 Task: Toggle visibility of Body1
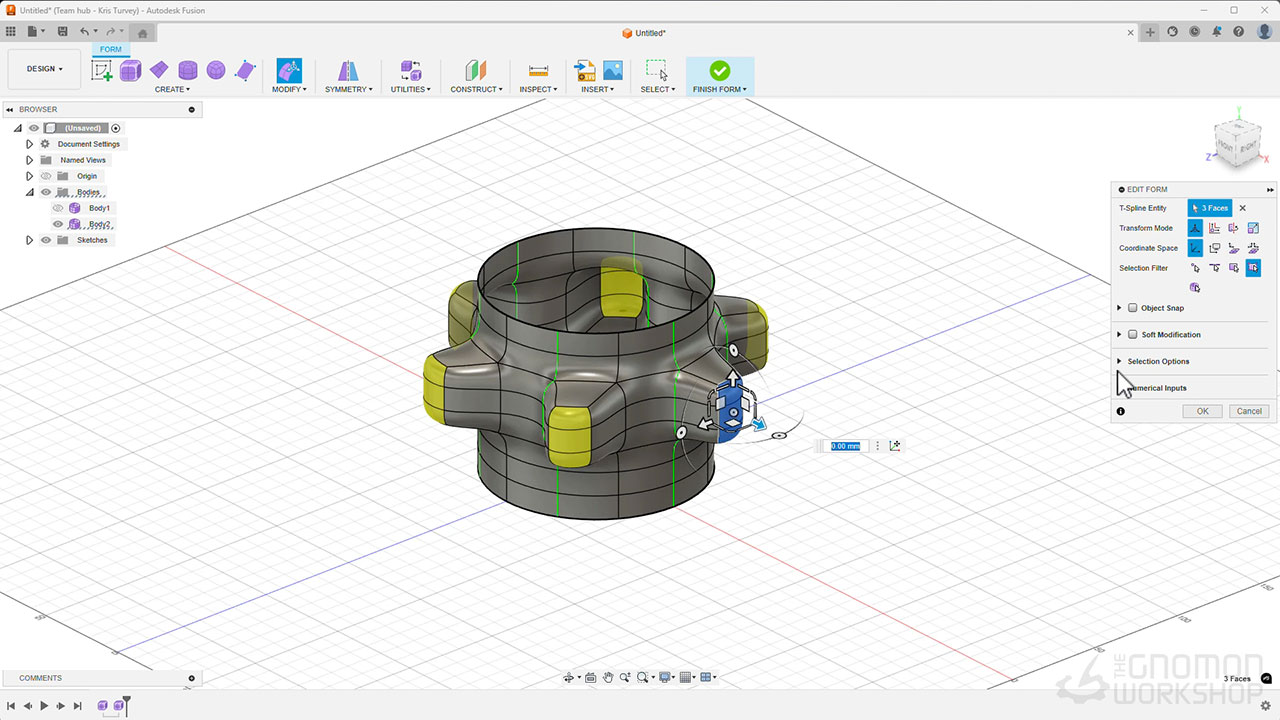pos(58,208)
